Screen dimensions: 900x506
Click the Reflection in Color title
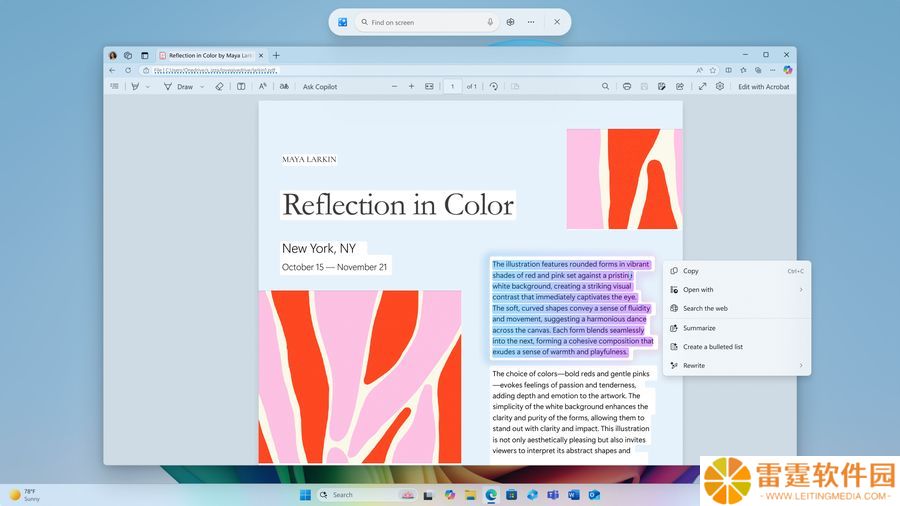[x=398, y=205]
